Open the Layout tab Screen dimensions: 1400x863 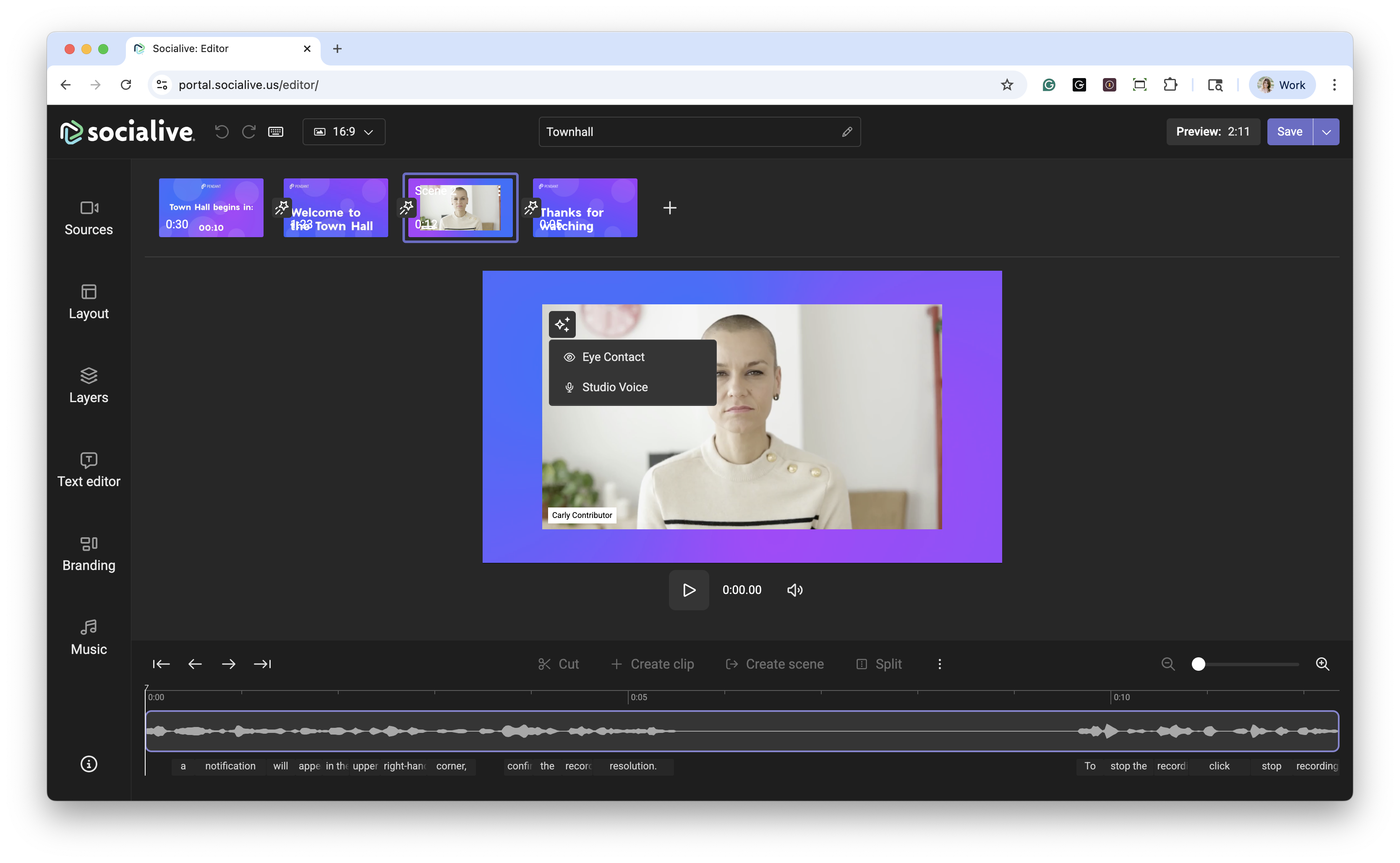(89, 301)
